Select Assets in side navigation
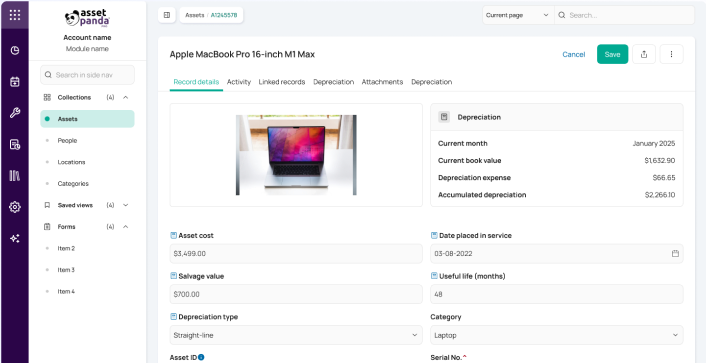Screen dimensions: 706x363 point(87,119)
